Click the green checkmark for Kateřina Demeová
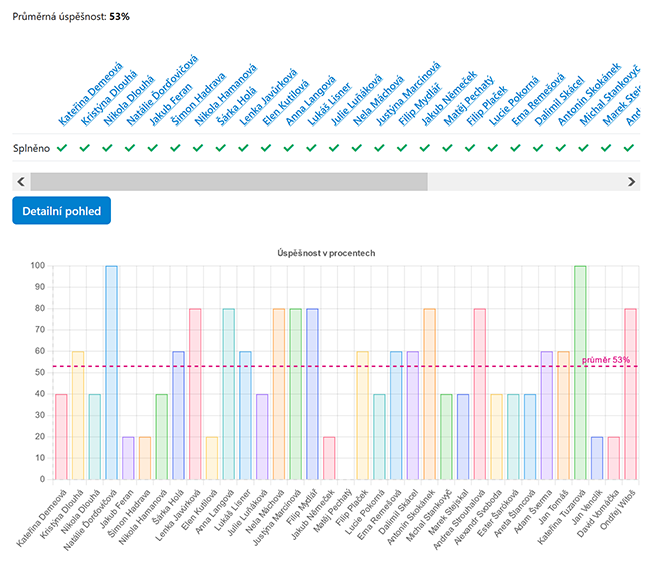The height and width of the screenshot is (565, 650). click(62, 148)
